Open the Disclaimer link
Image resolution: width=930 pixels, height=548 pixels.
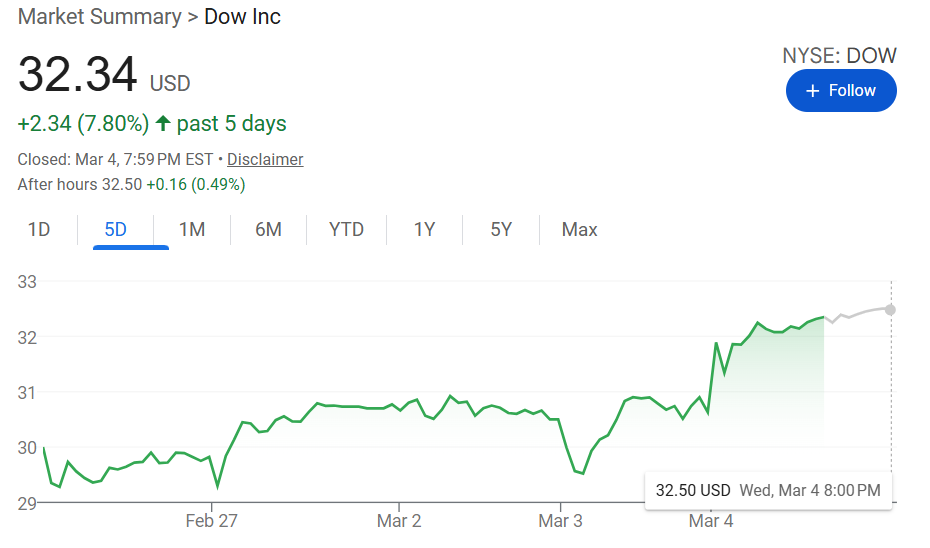pyautogui.click(x=265, y=159)
